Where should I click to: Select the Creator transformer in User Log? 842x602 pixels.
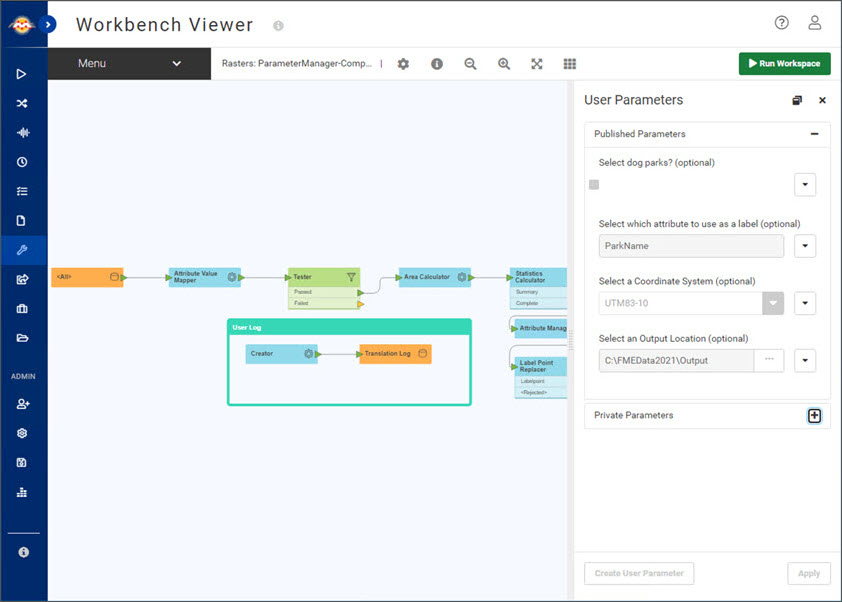(x=281, y=354)
